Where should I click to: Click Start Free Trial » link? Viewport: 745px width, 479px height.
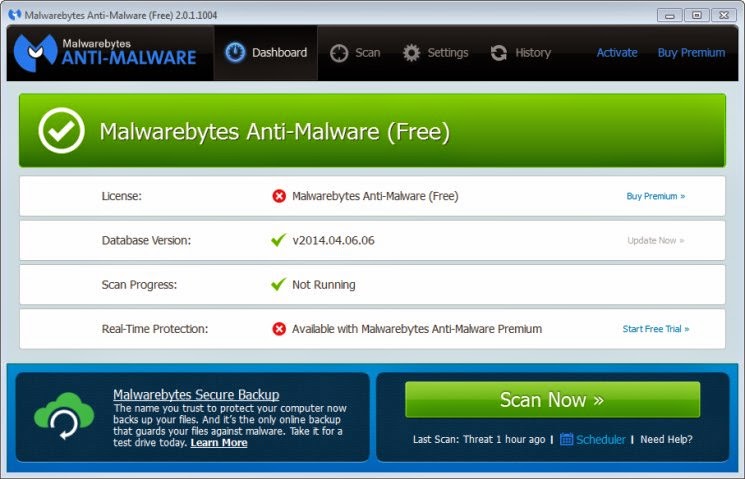[656, 329]
